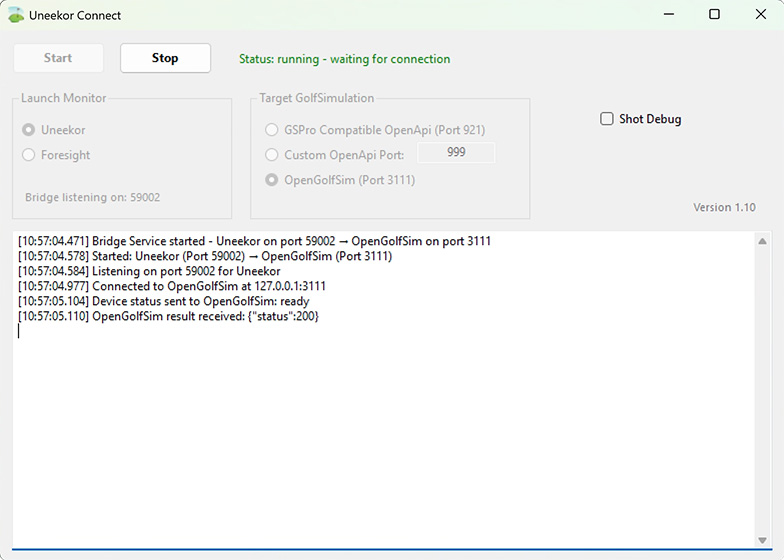
Task: Click inside the empty log output area
Action: [380, 440]
